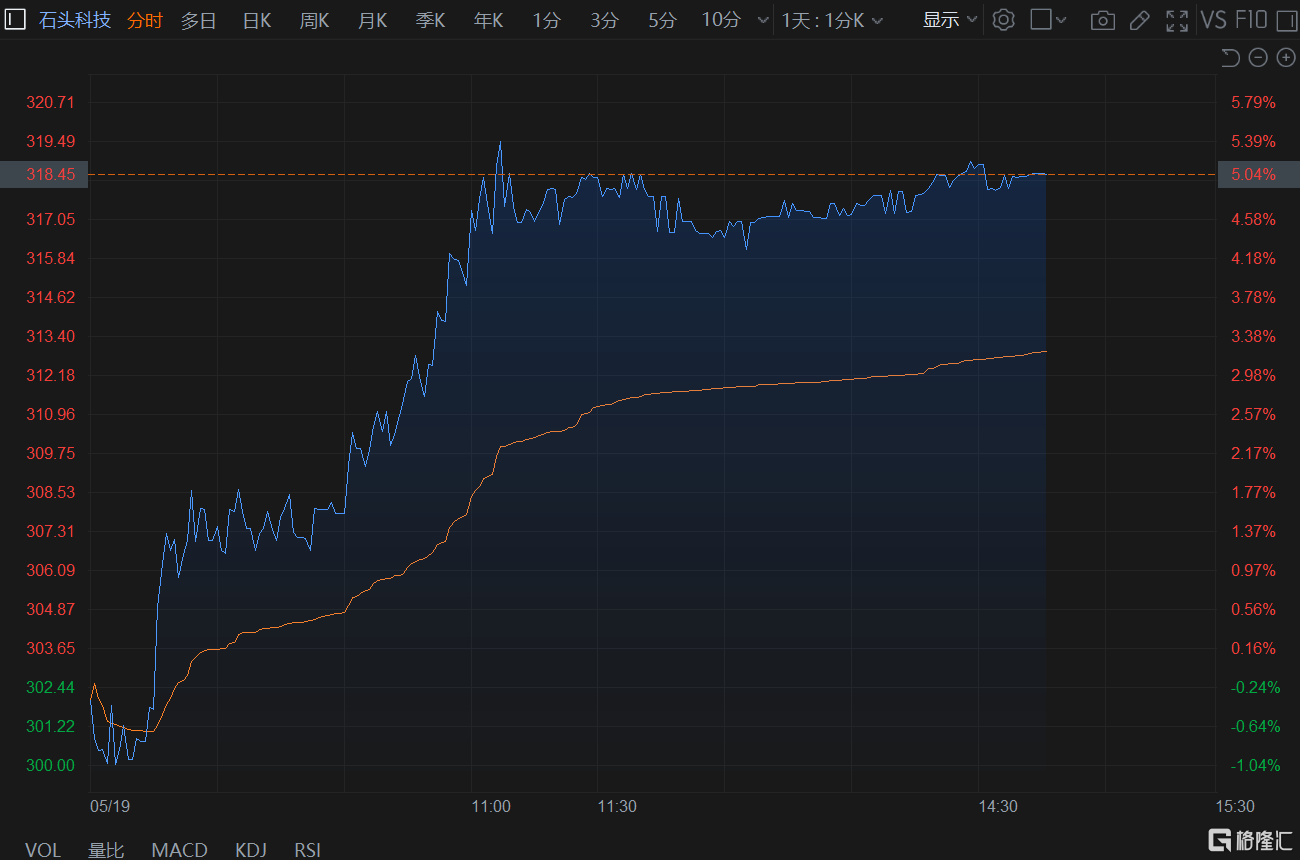Enter fullscreen chart mode

click(x=1177, y=20)
